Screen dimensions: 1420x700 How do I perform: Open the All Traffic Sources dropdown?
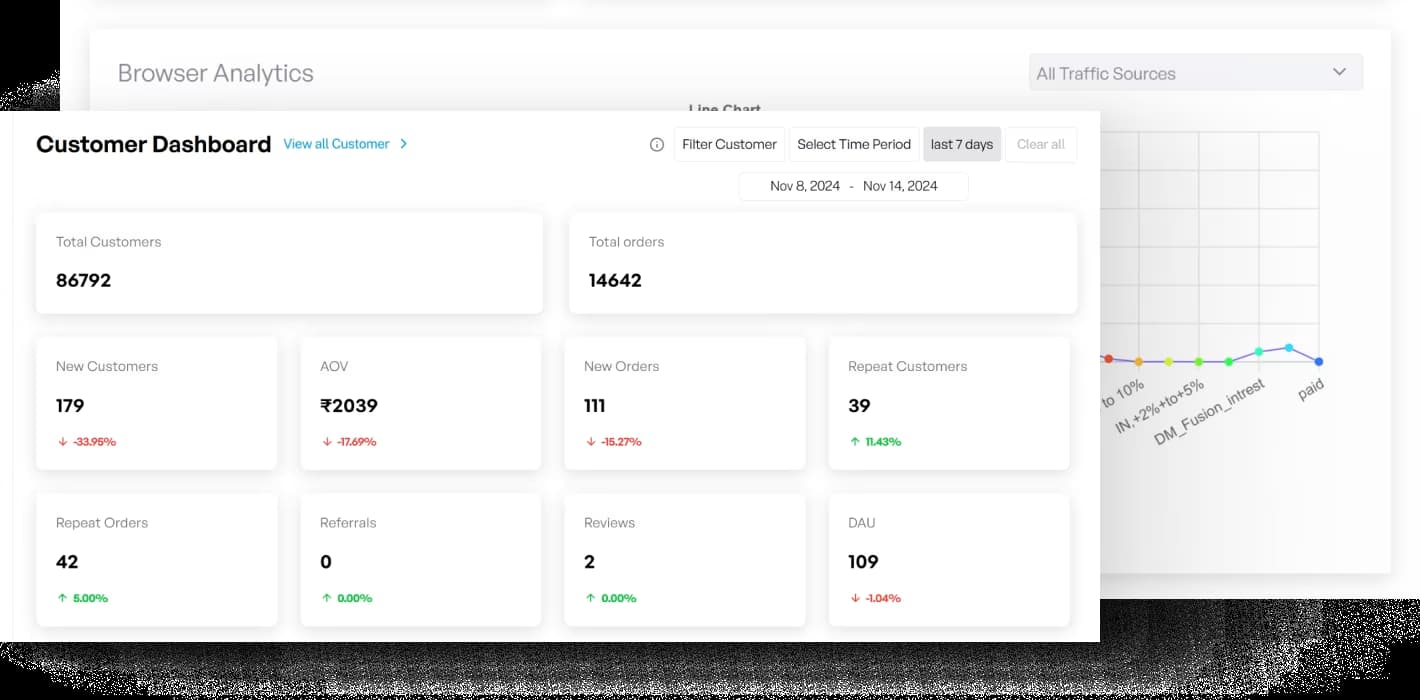tap(1196, 72)
